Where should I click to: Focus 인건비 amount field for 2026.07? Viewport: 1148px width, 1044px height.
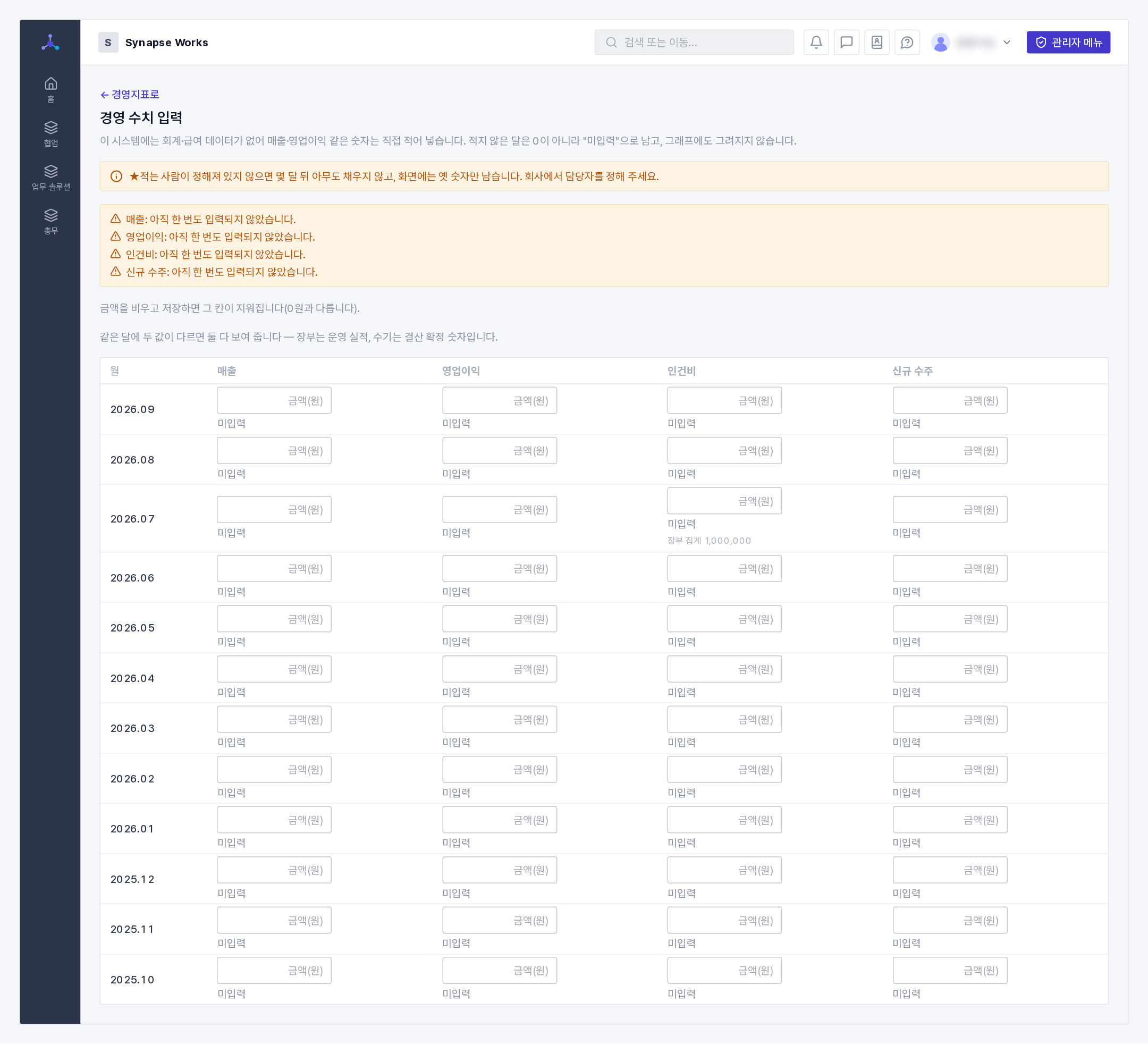[724, 501]
